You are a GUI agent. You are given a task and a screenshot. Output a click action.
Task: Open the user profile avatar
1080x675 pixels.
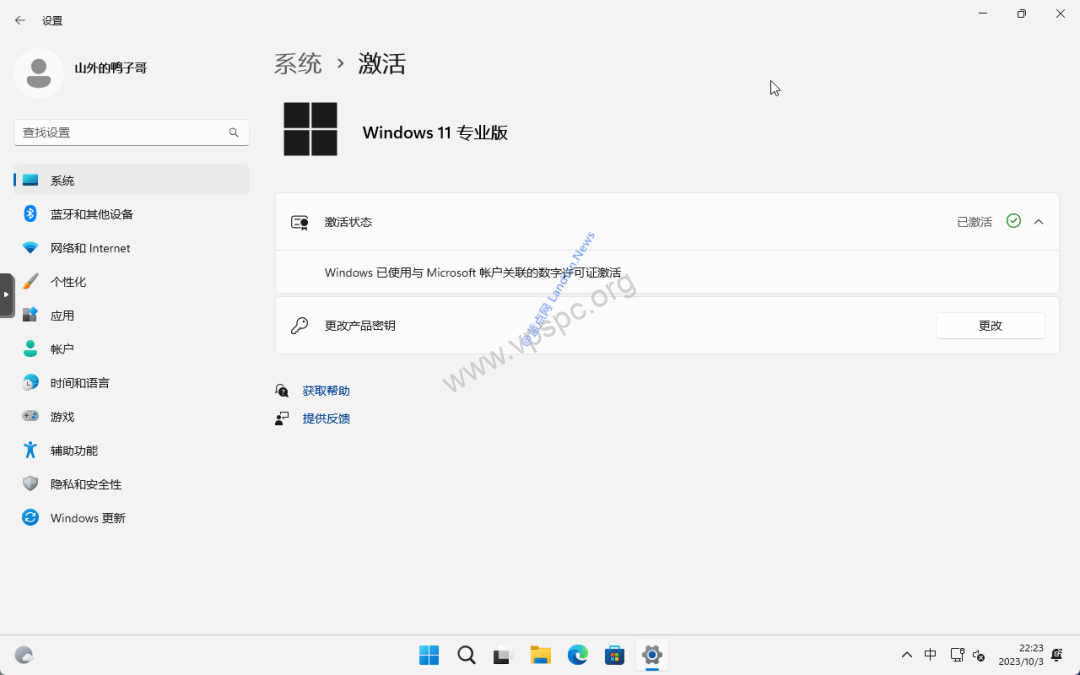[39, 72]
